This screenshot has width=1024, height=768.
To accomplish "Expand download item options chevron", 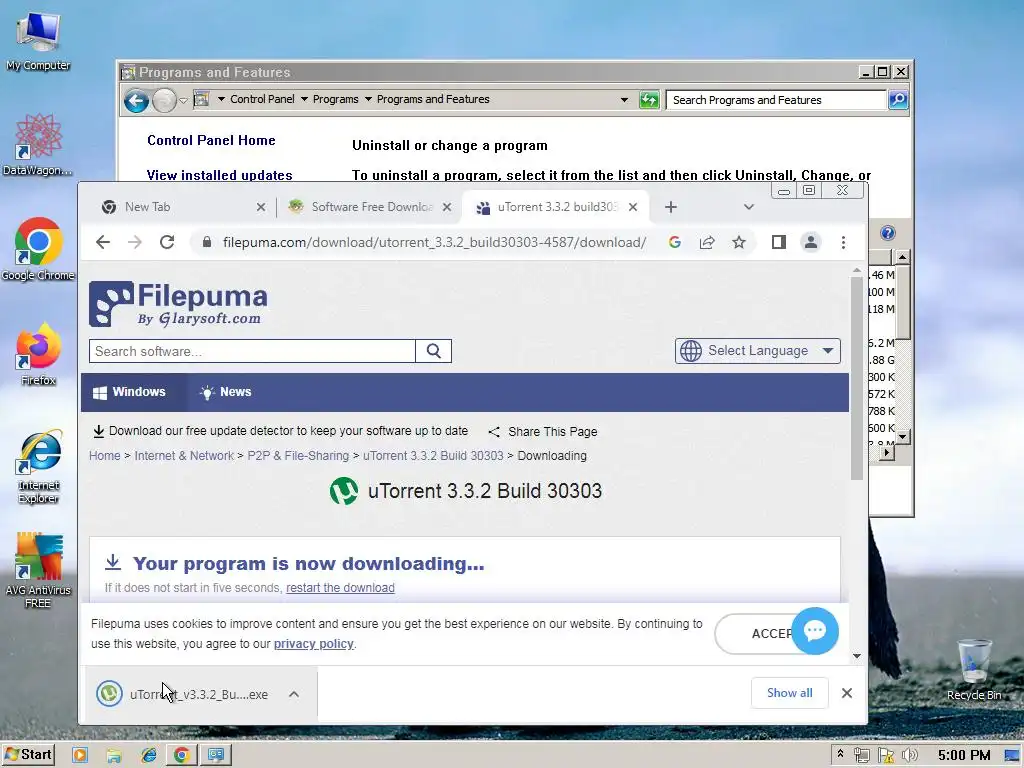I will click(x=294, y=694).
